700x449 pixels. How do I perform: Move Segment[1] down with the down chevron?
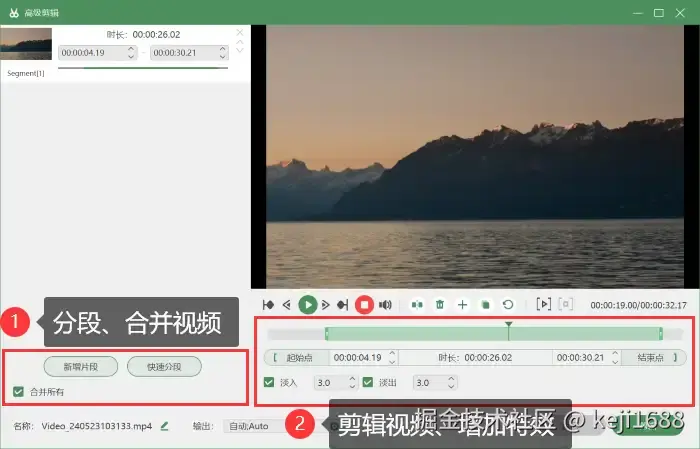click(240, 50)
